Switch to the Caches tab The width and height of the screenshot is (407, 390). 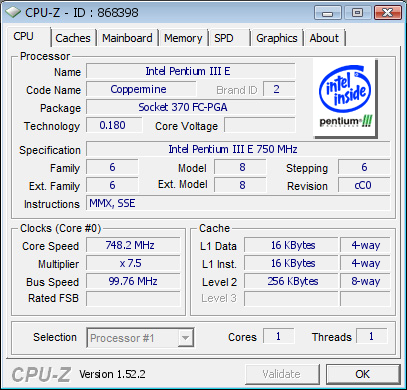73,38
